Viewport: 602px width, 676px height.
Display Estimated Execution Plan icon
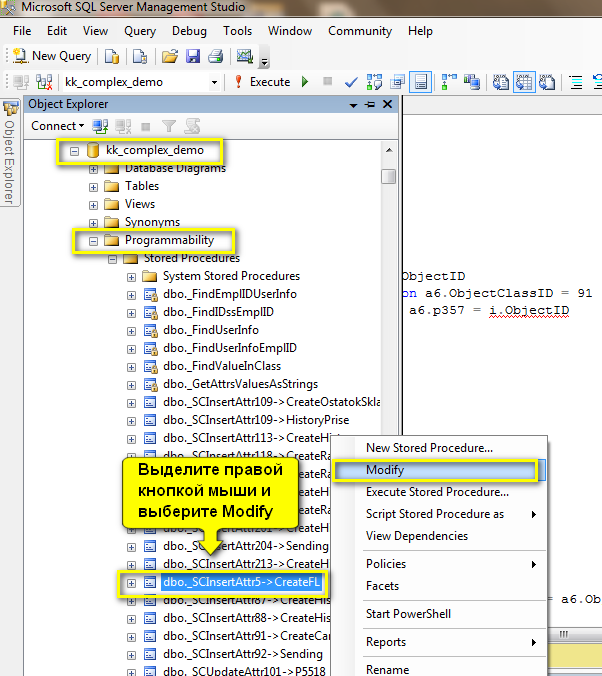tap(374, 82)
